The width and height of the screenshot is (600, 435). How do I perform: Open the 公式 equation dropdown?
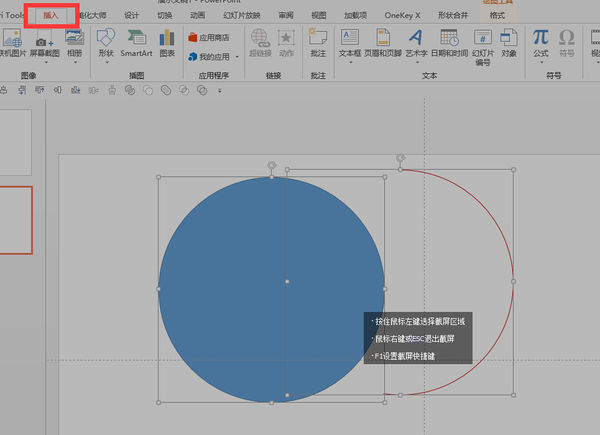(540, 61)
